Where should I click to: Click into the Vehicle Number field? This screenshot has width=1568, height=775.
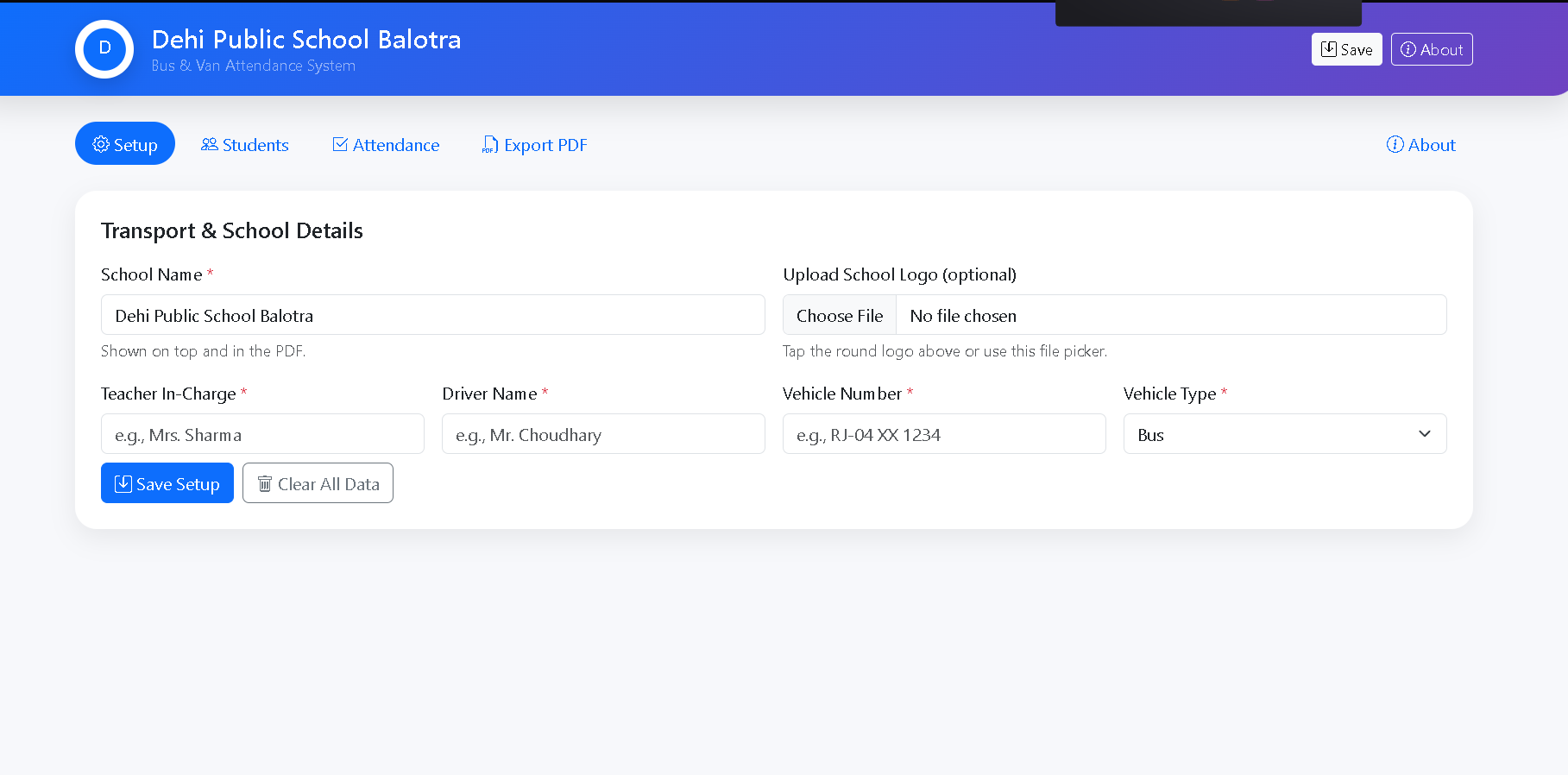pyautogui.click(x=943, y=434)
